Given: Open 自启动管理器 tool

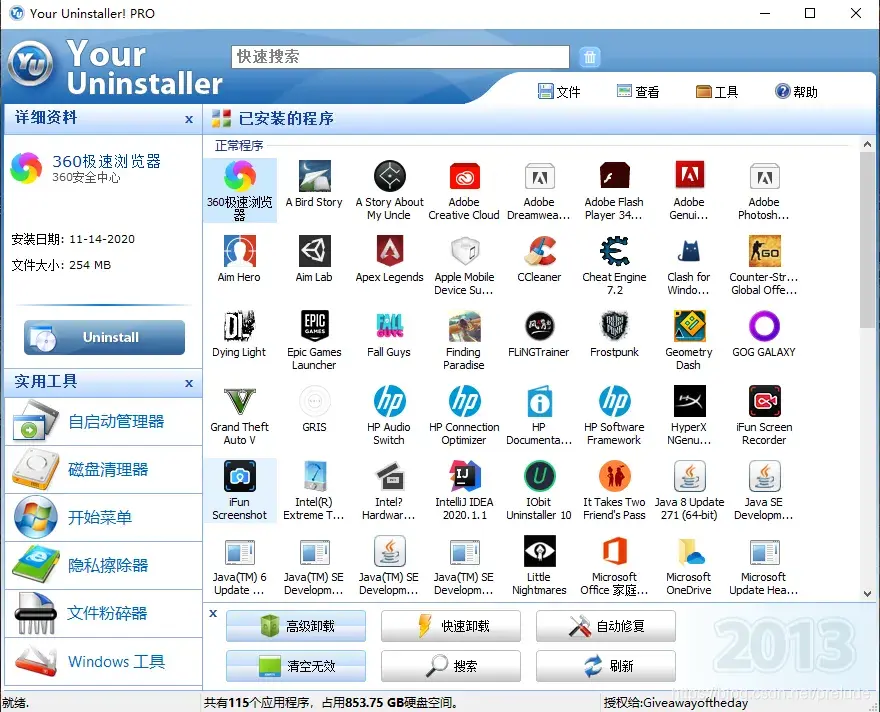Looking at the screenshot, I should [x=103, y=421].
